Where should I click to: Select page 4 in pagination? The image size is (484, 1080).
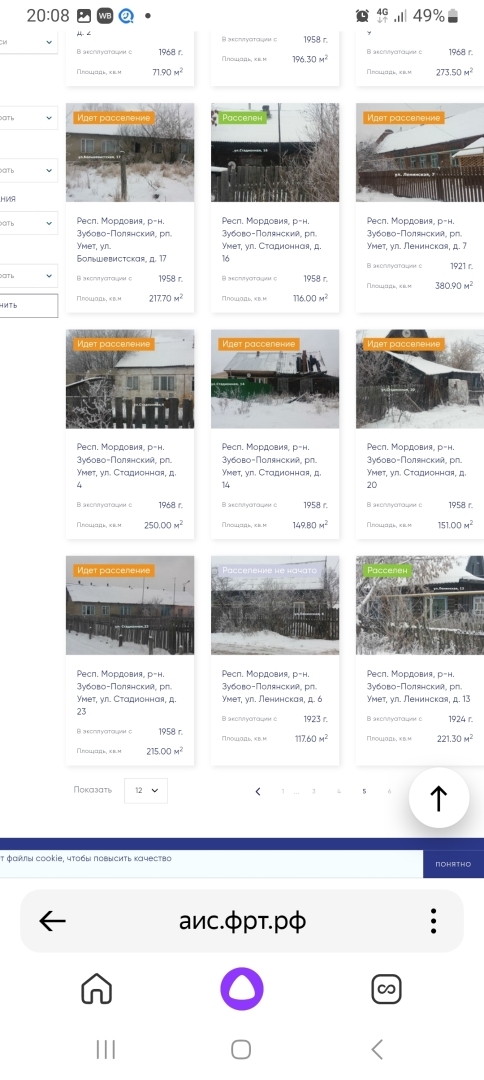pyautogui.click(x=339, y=791)
